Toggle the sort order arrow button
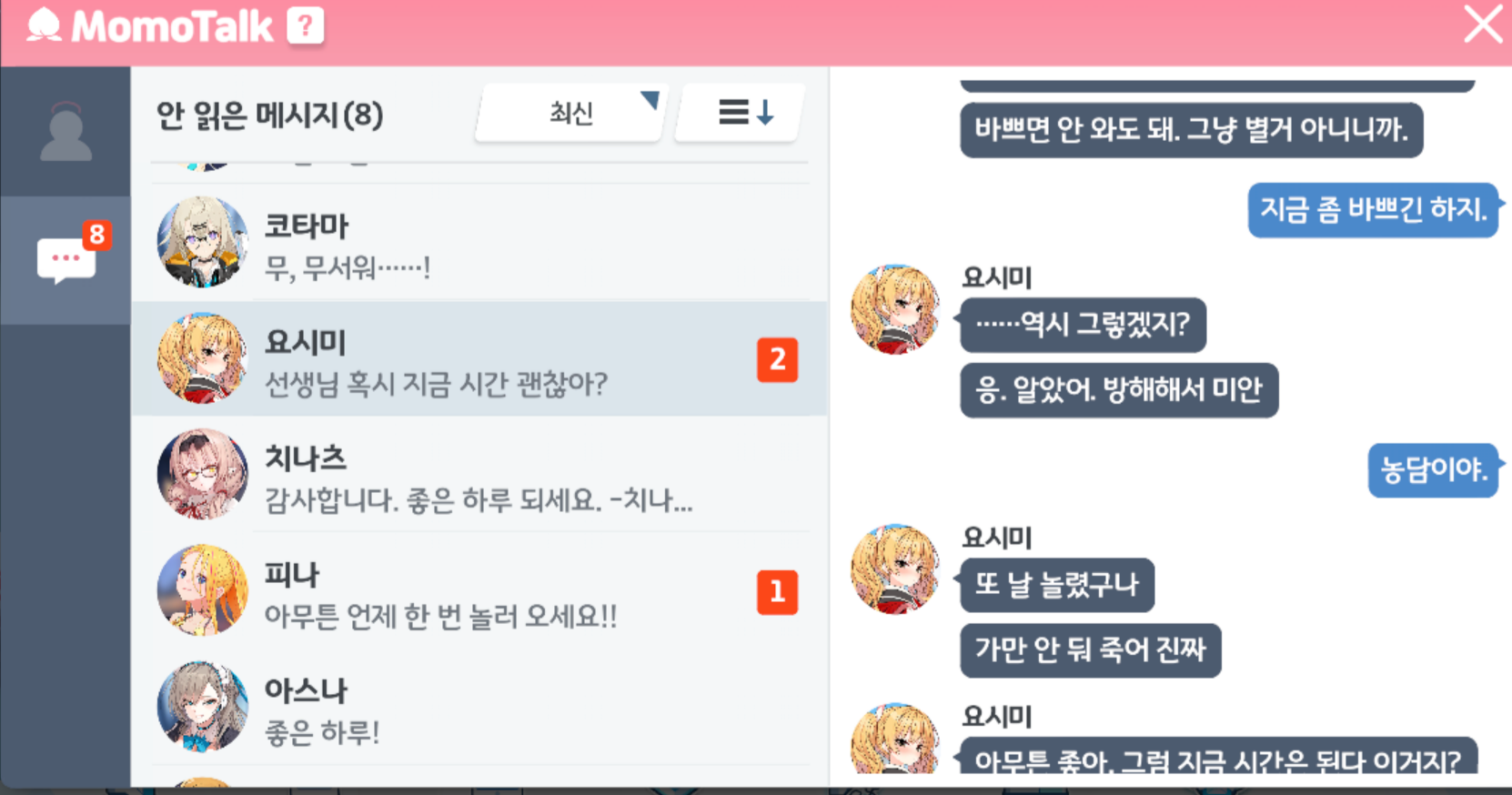This screenshot has width=1512, height=795. (741, 113)
